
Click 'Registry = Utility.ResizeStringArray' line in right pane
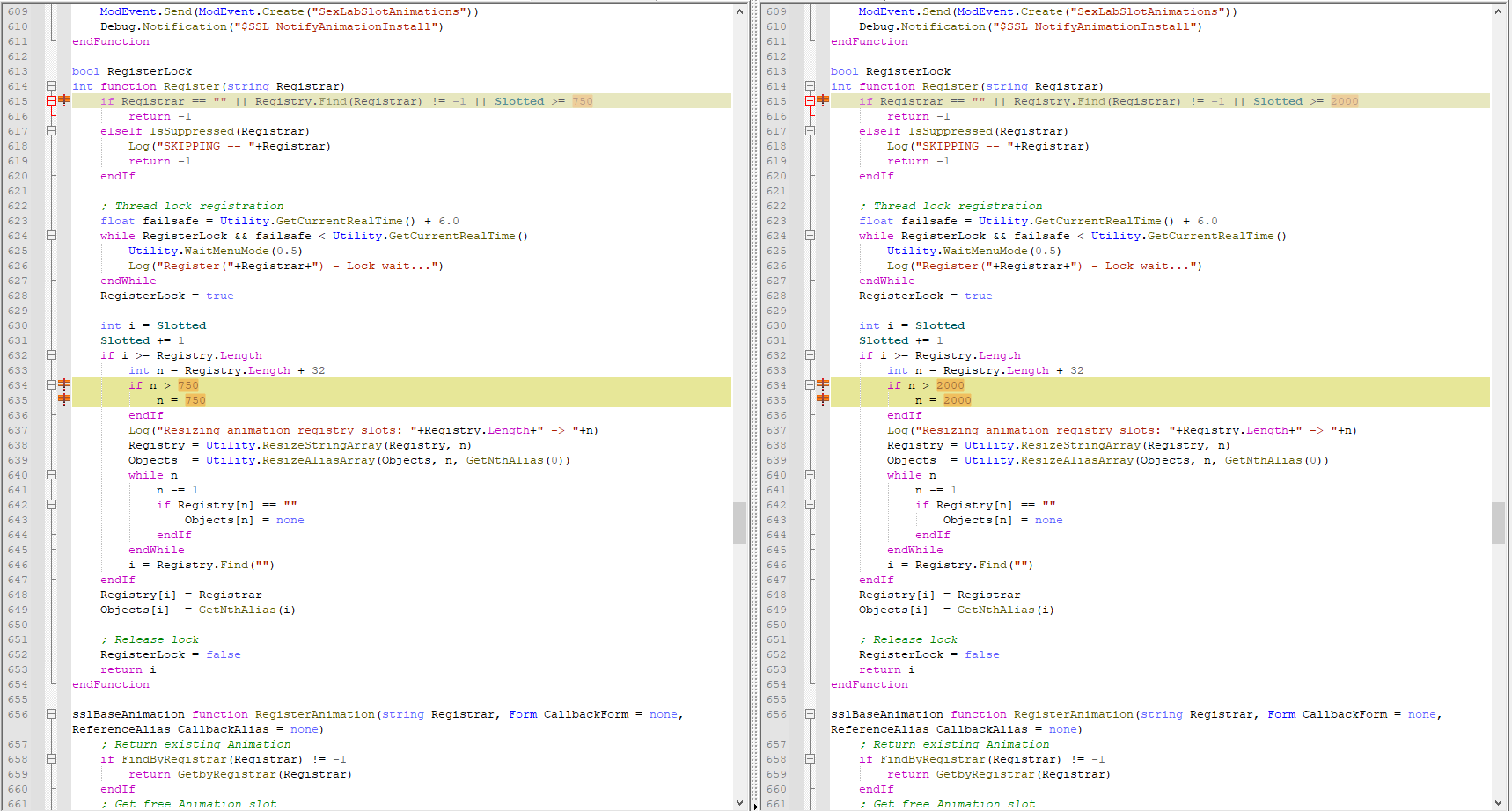[x=1059, y=445]
